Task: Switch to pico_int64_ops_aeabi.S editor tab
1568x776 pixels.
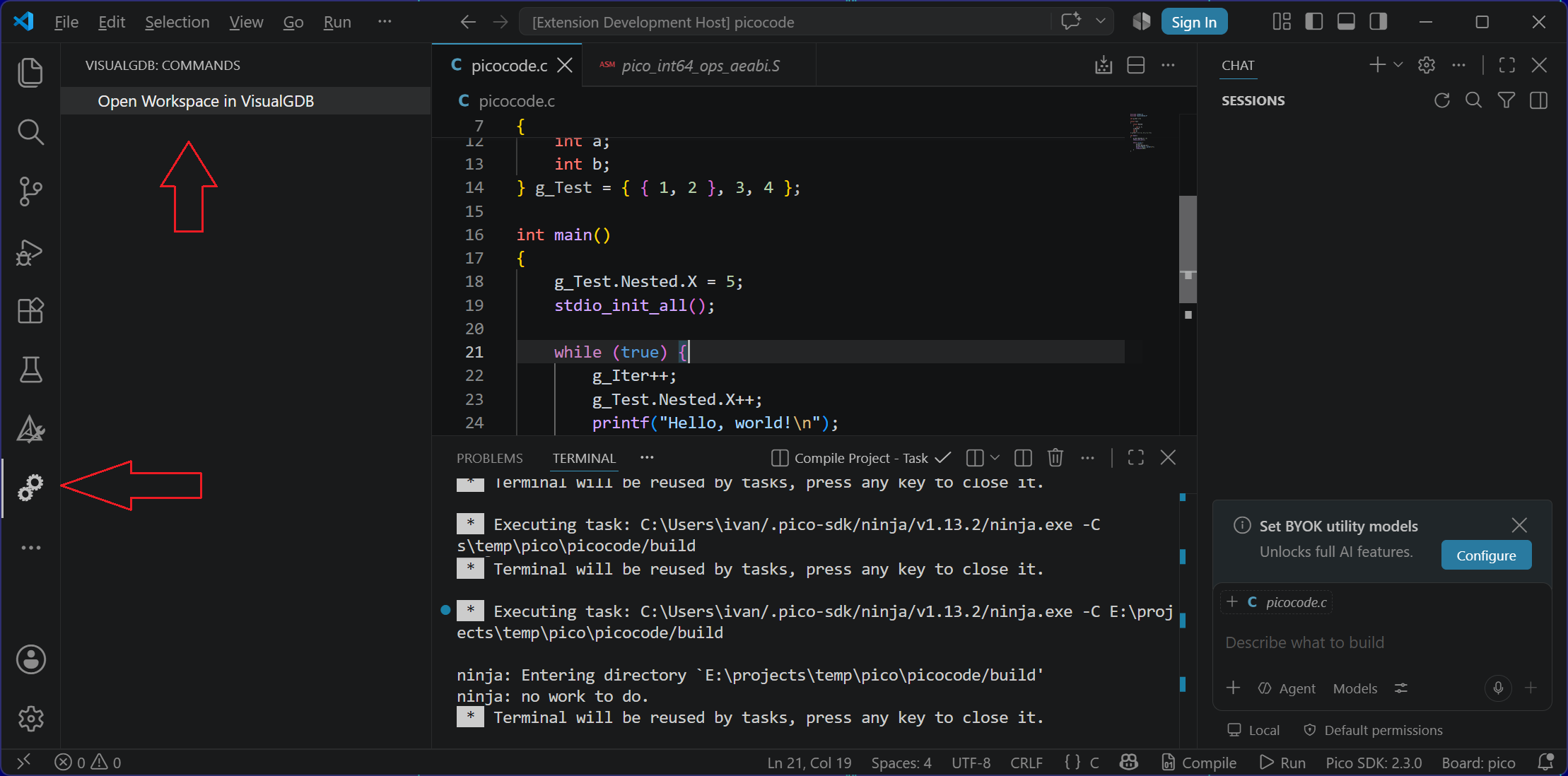Action: coord(700,66)
